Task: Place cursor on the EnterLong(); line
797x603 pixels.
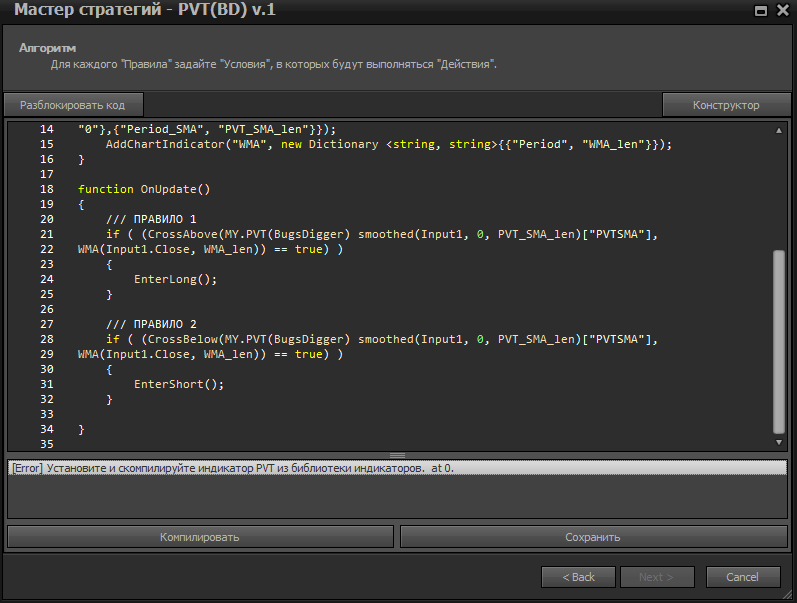Action: [x=175, y=280]
